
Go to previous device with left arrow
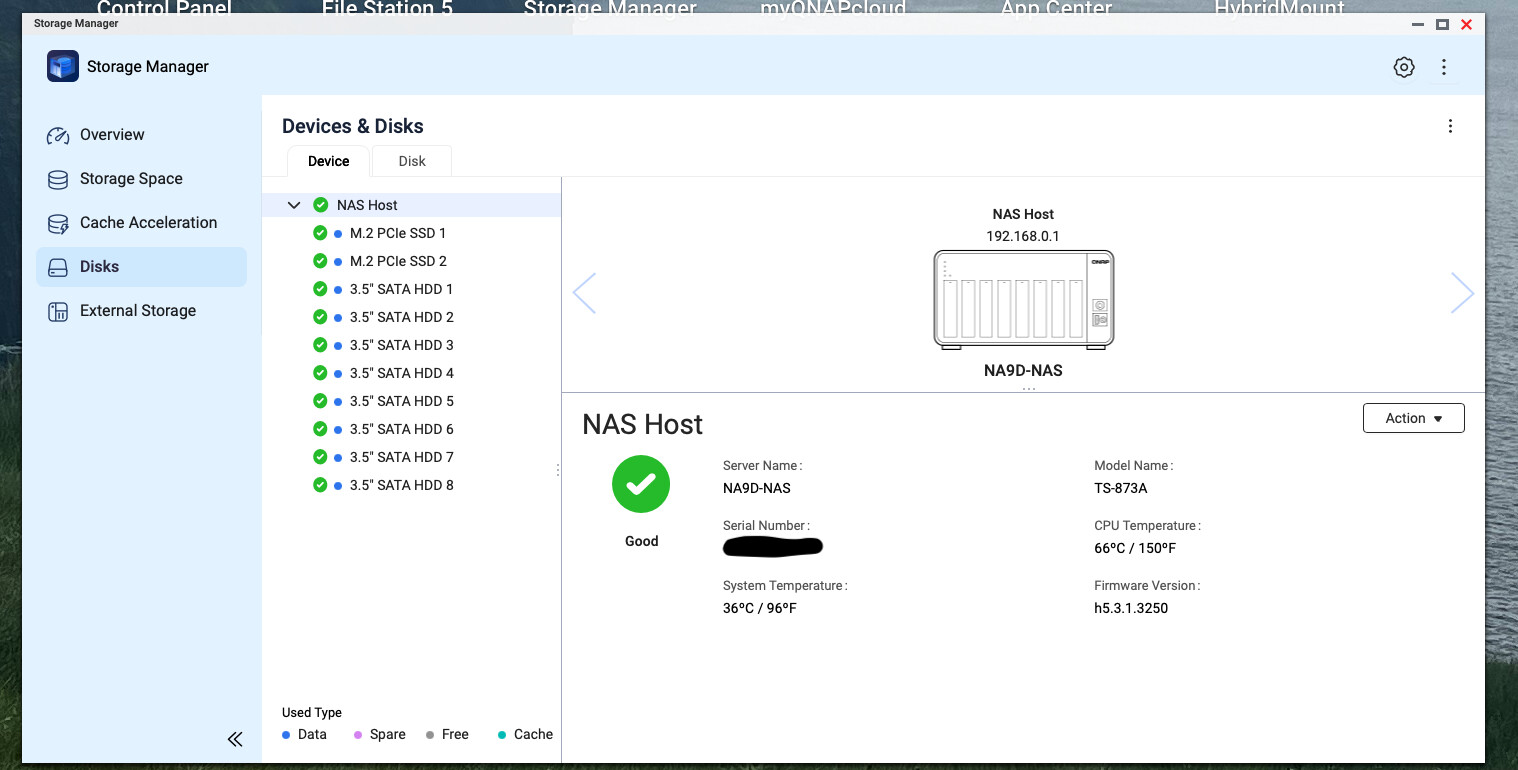click(x=585, y=293)
